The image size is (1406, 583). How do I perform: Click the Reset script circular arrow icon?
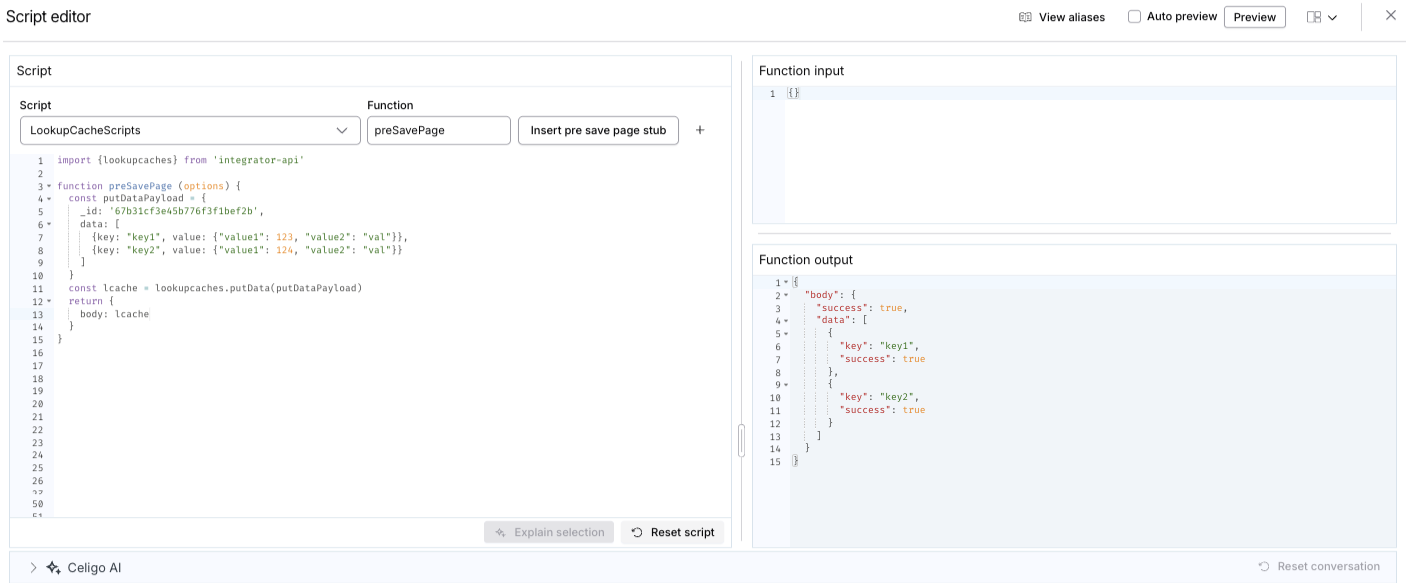click(x=637, y=531)
